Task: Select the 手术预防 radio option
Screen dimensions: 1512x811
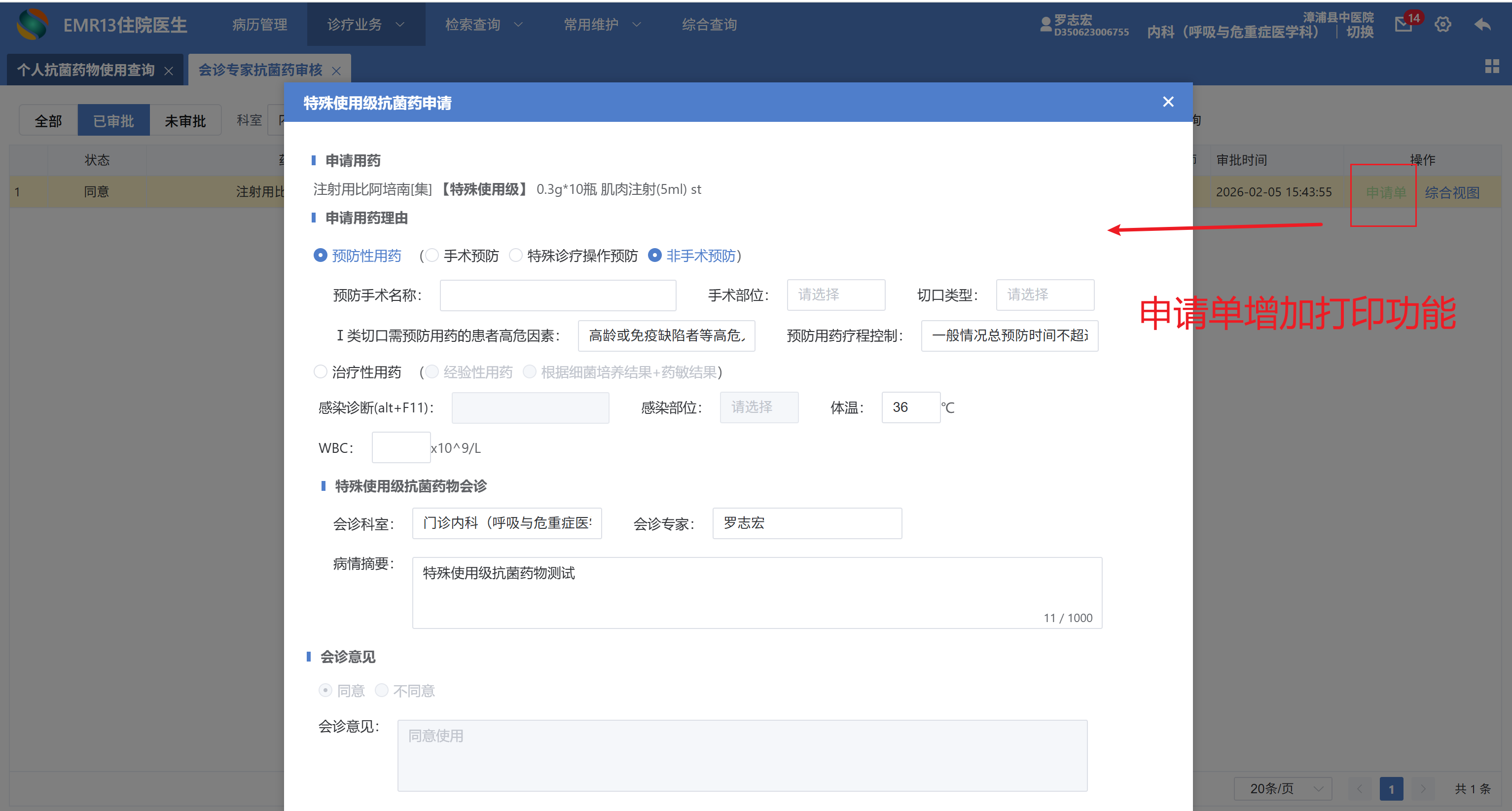Action: [432, 256]
